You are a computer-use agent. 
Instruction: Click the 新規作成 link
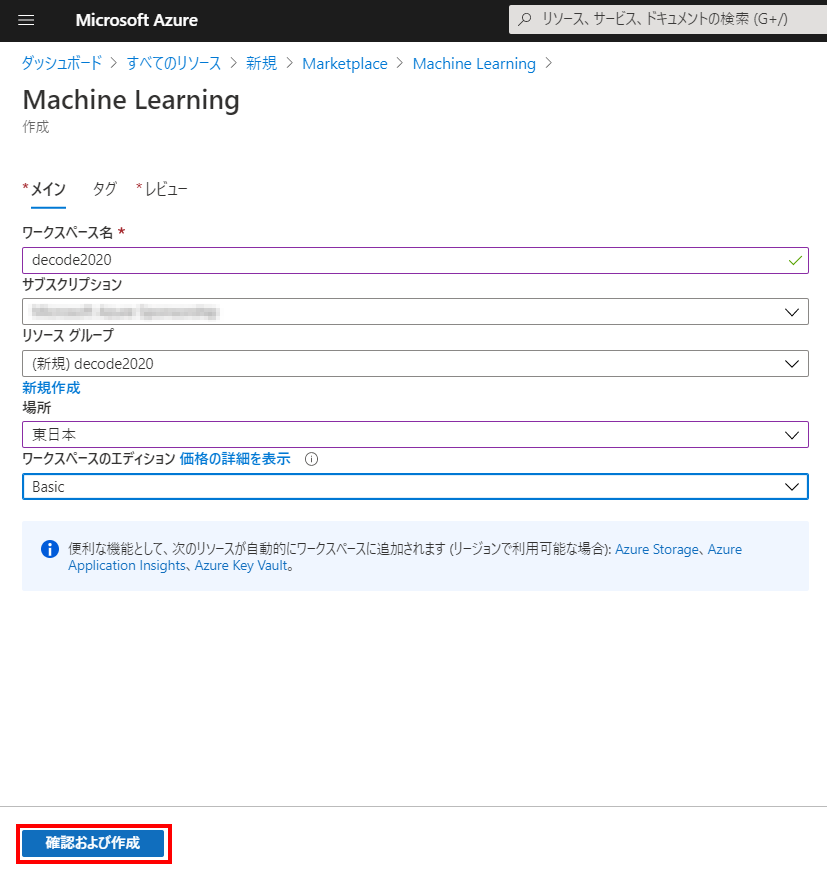(51, 388)
